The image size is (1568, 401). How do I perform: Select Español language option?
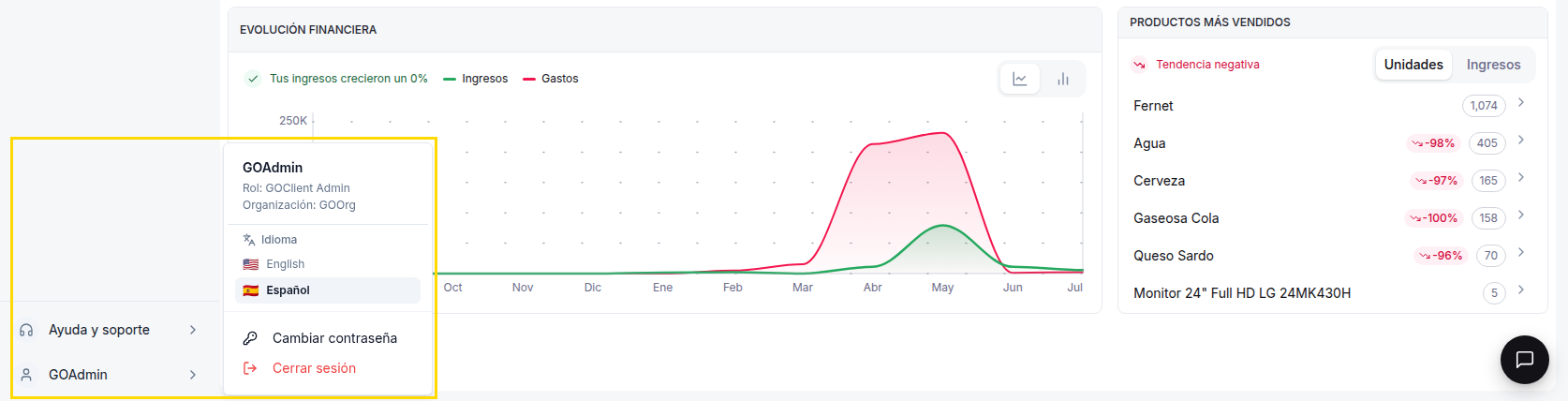pos(327,290)
